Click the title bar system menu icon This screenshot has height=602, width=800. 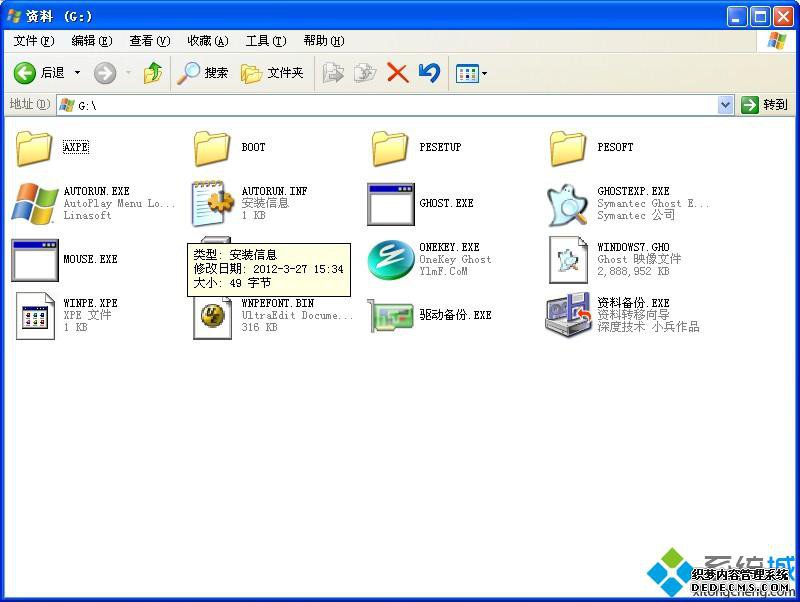pyautogui.click(x=14, y=16)
